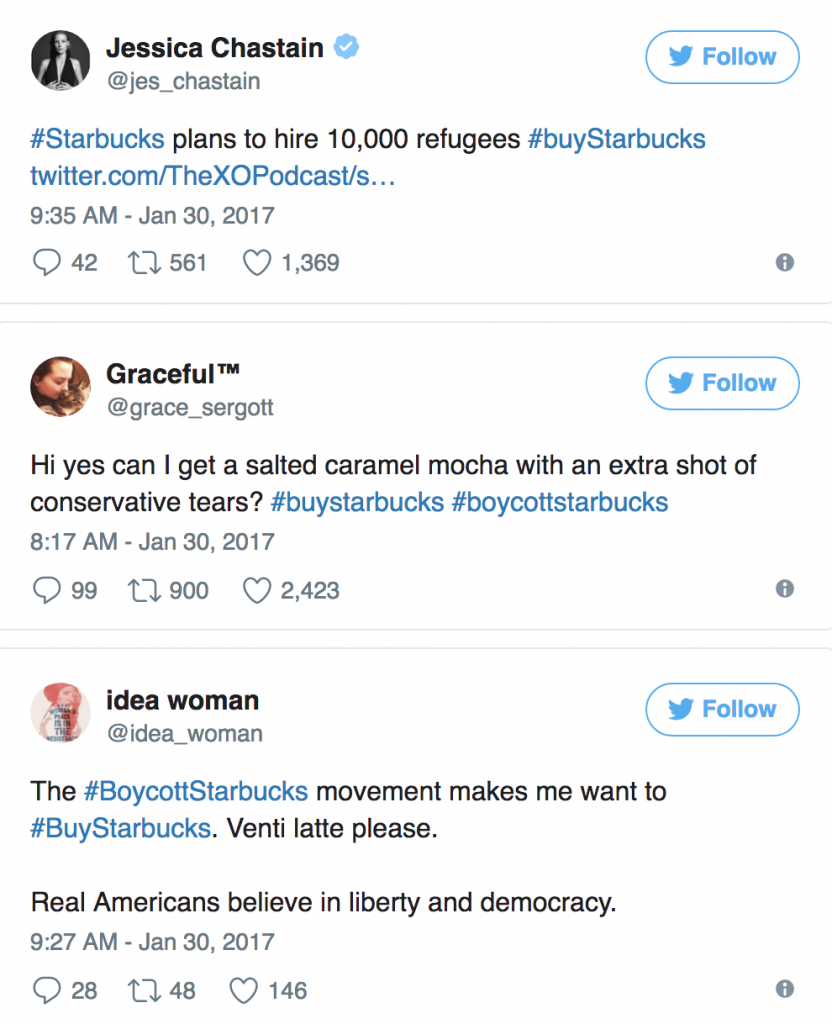Like Jessica Chastain's tweet
This screenshot has height=1024, width=832.
(258, 263)
